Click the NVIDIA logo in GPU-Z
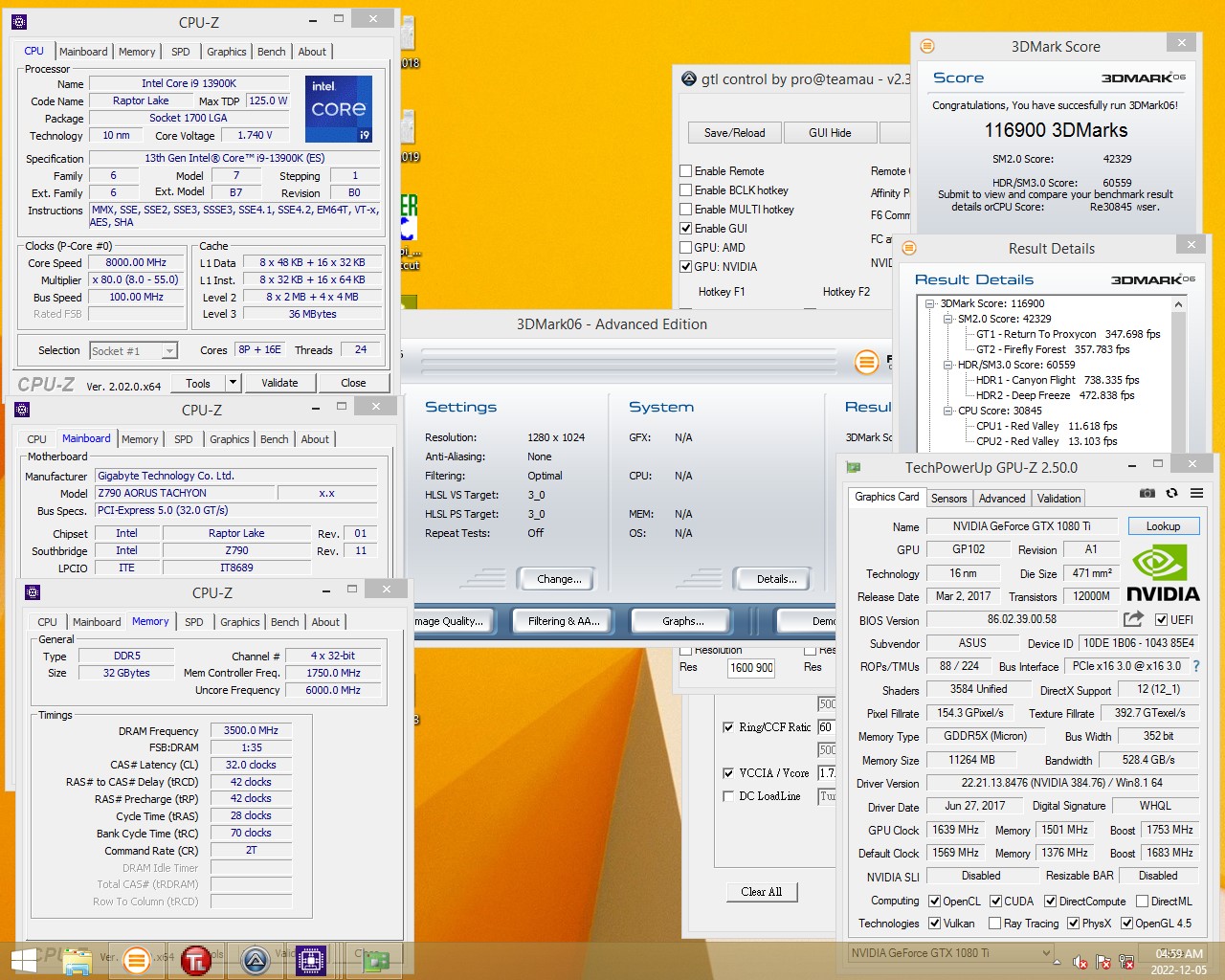This screenshot has width=1225, height=980. tap(1163, 573)
